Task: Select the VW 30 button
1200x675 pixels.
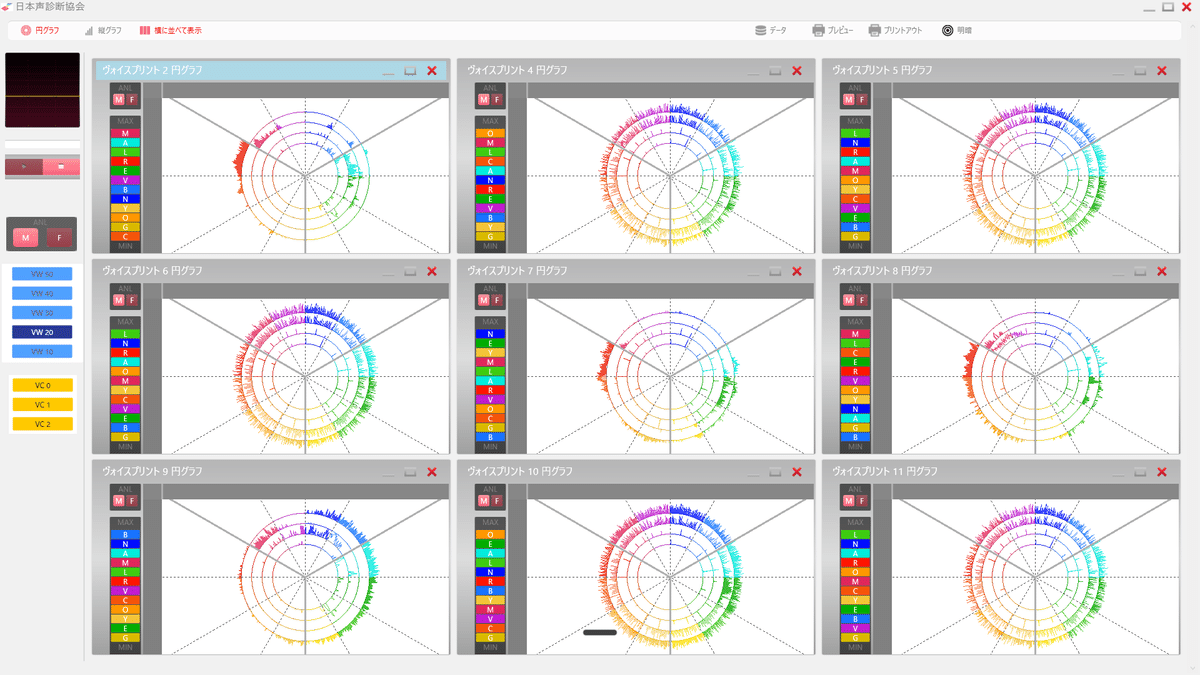Action: pyautogui.click(x=42, y=313)
